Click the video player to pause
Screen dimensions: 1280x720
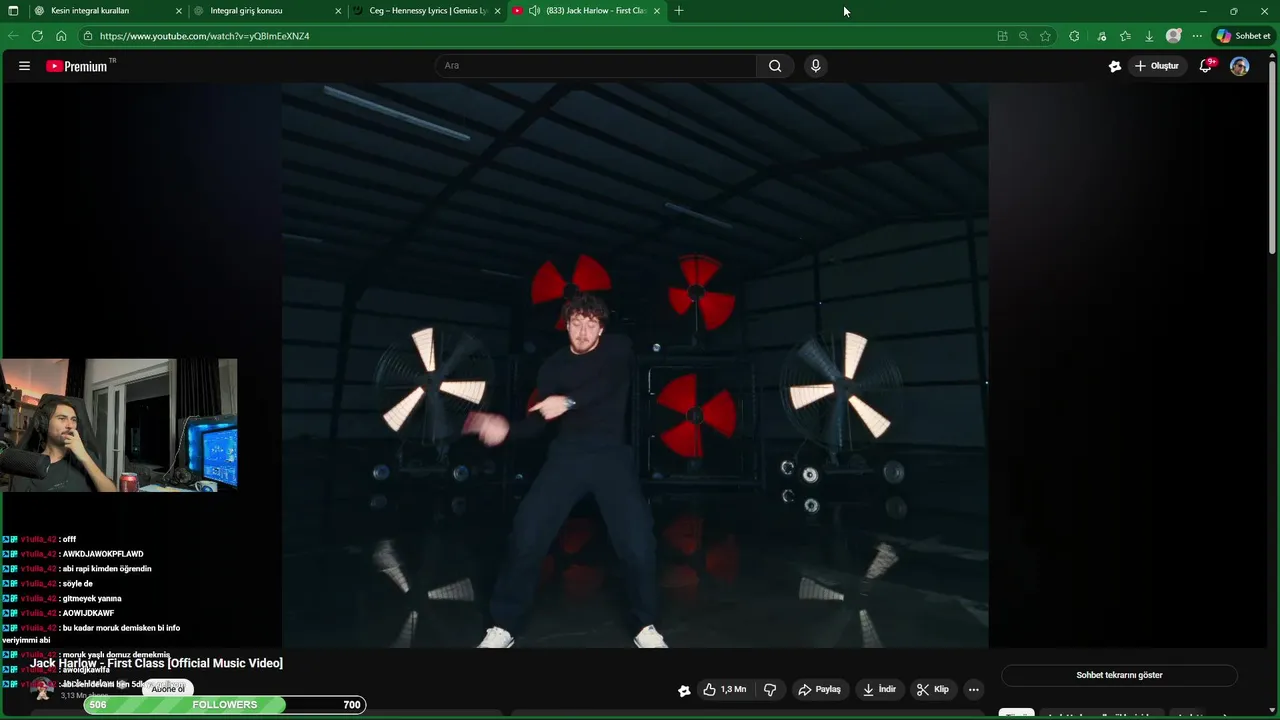pyautogui.click(x=635, y=365)
